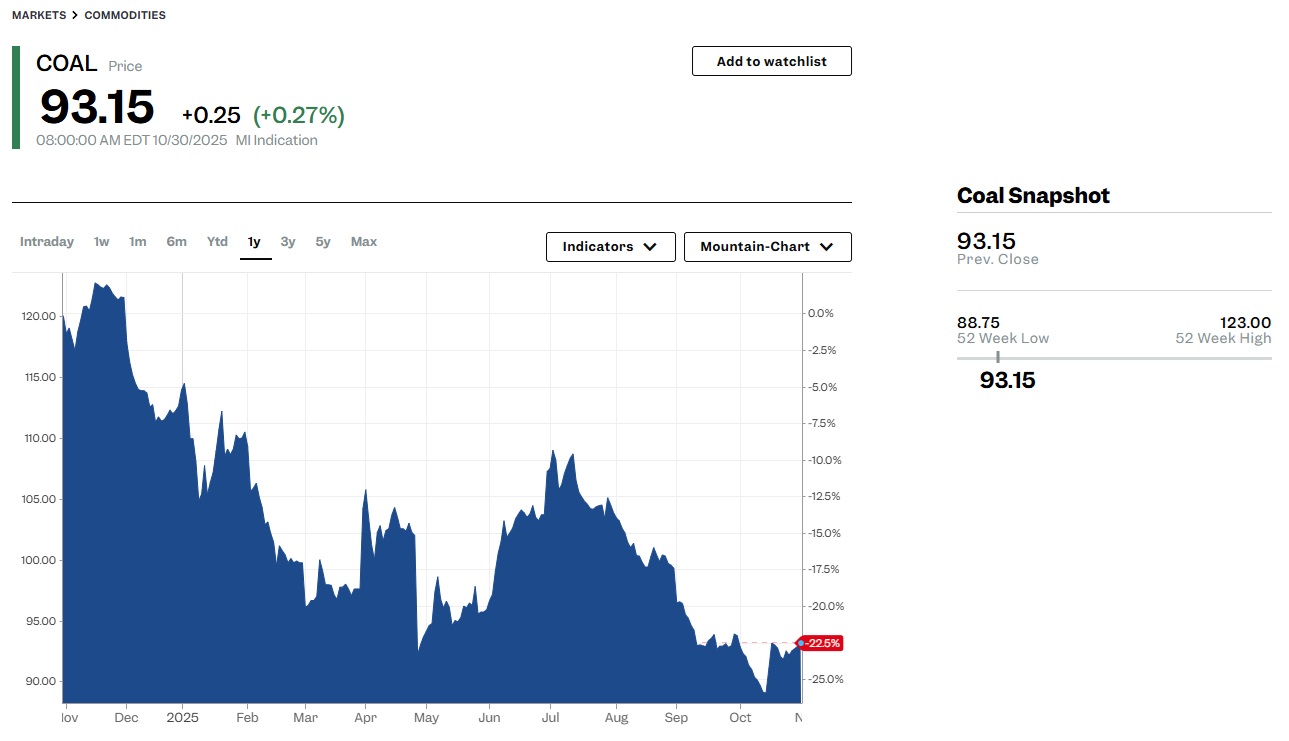Switch chart to 3y range
1289x741 pixels.
point(288,241)
